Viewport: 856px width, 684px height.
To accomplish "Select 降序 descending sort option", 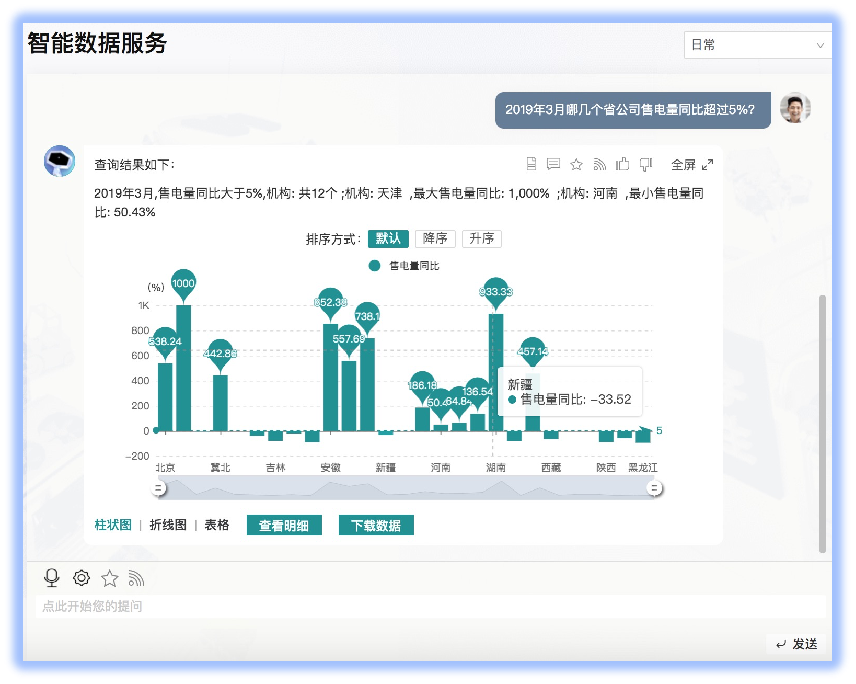I will (x=435, y=239).
